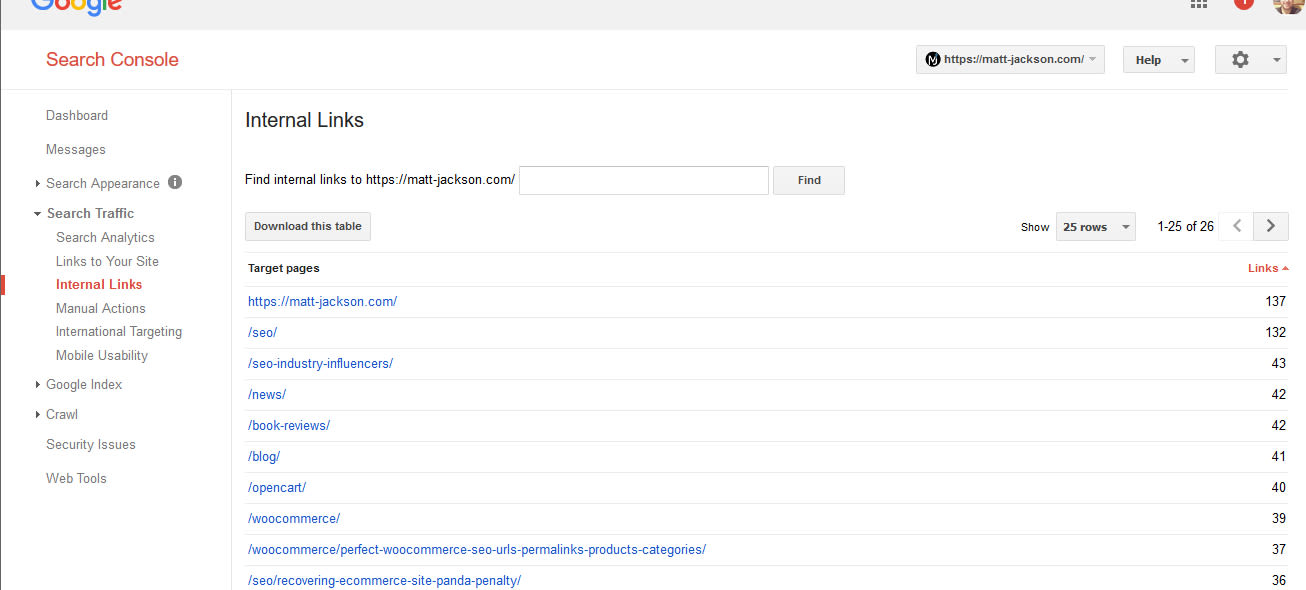Open Web Tools in the sidebar
1306x590 pixels.
click(76, 478)
